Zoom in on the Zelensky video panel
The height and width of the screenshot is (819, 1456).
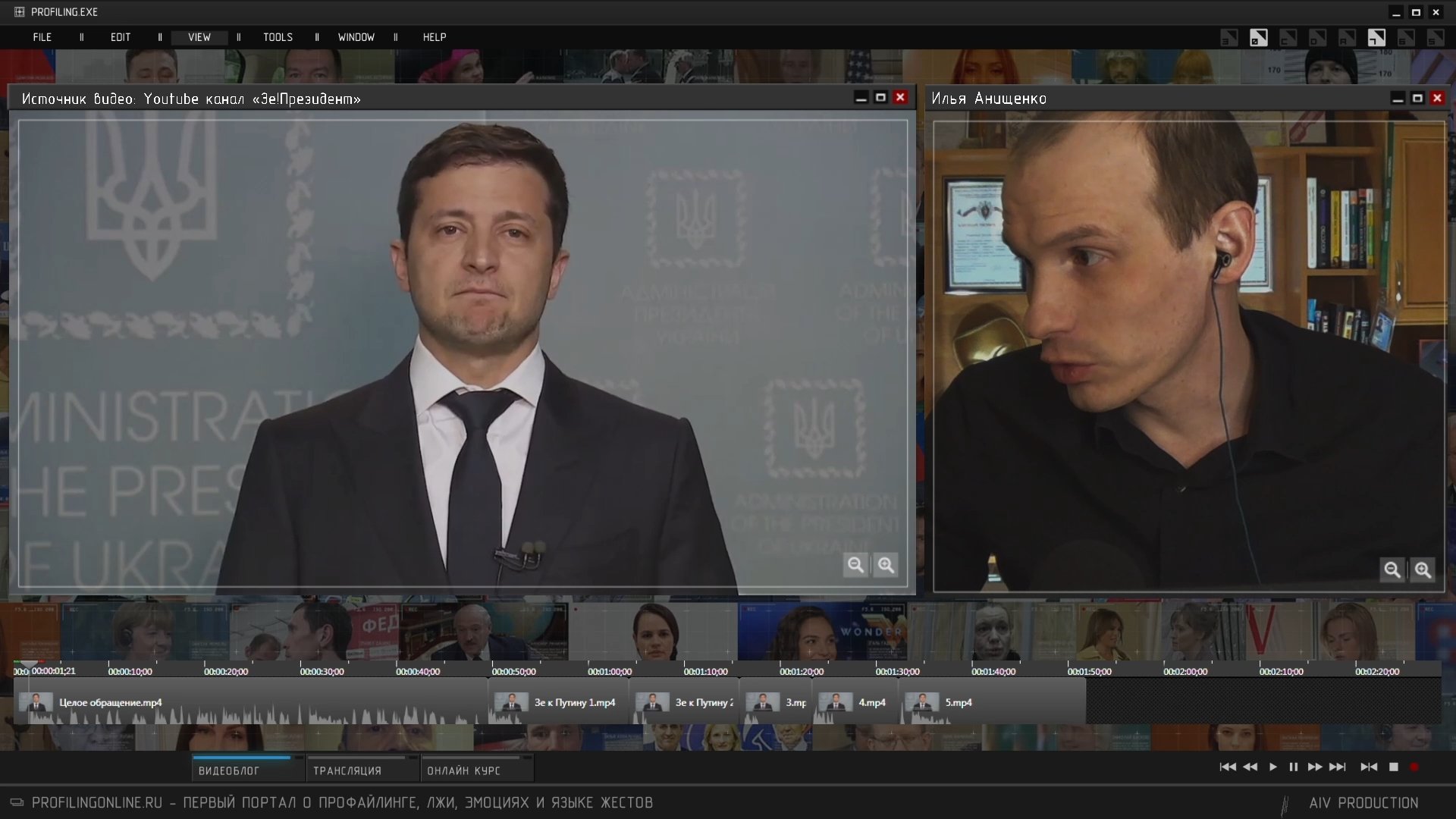886,565
